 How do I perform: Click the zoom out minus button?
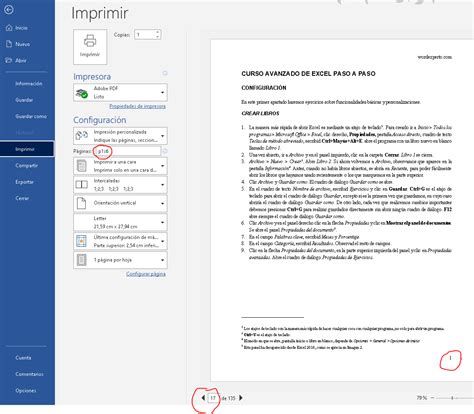(x=433, y=398)
